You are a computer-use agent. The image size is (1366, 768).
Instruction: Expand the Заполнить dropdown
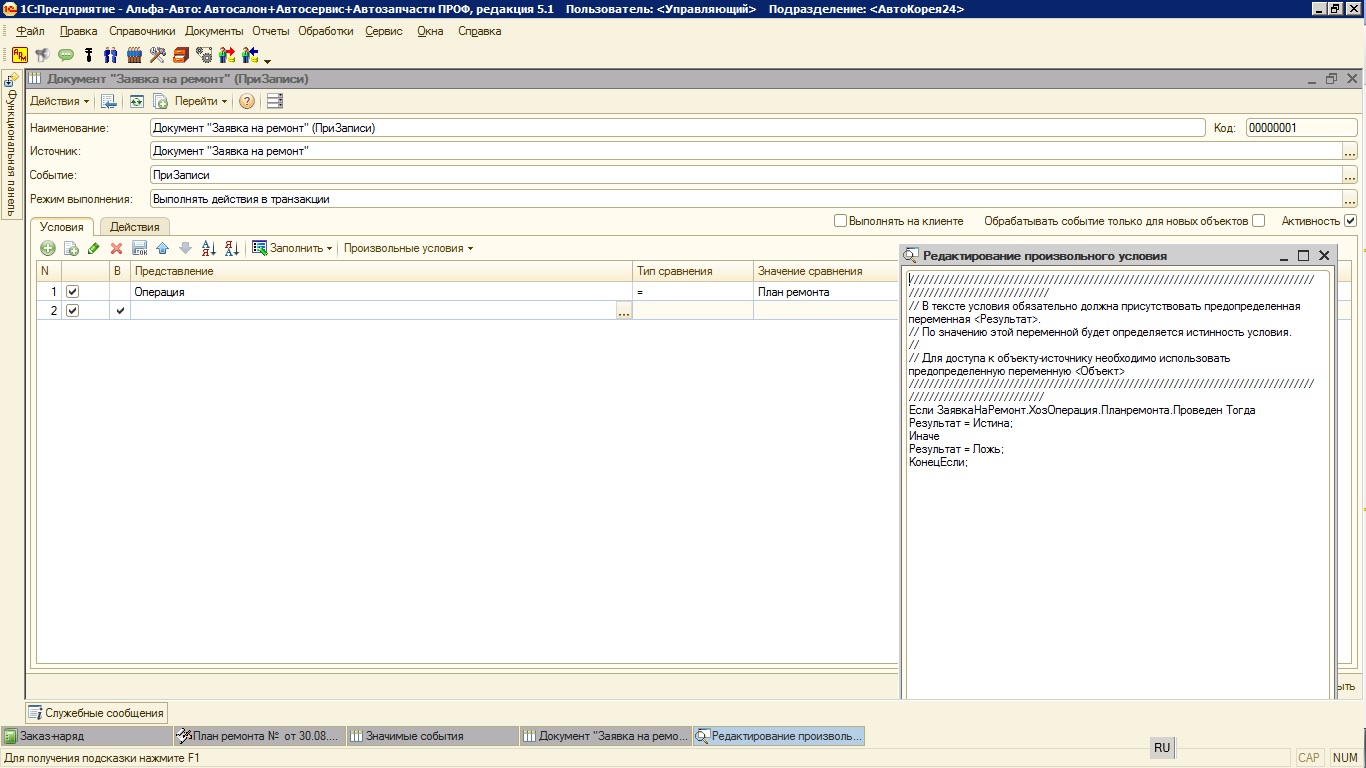click(x=292, y=248)
